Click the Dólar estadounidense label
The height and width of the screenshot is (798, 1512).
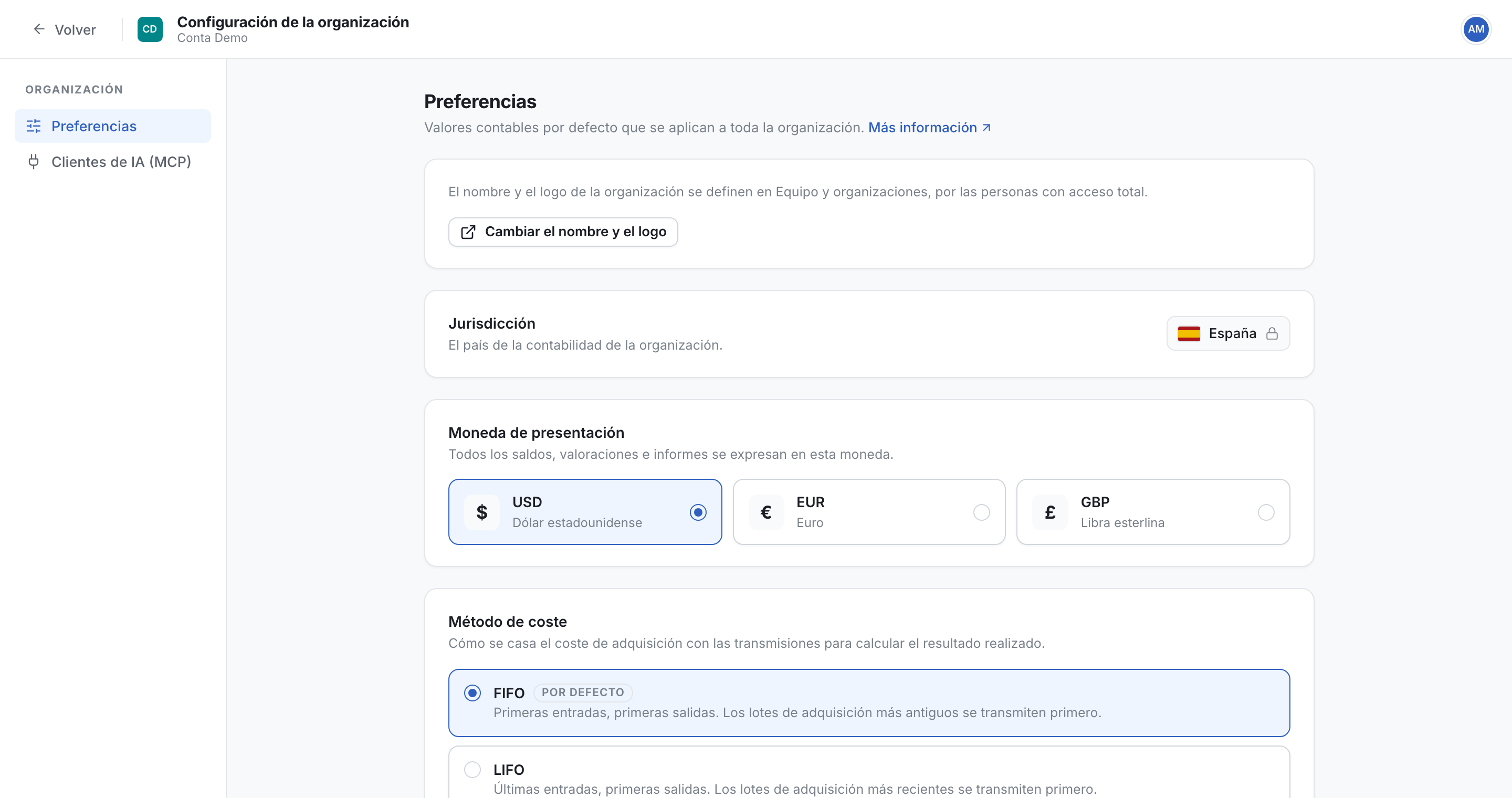pyautogui.click(x=577, y=523)
